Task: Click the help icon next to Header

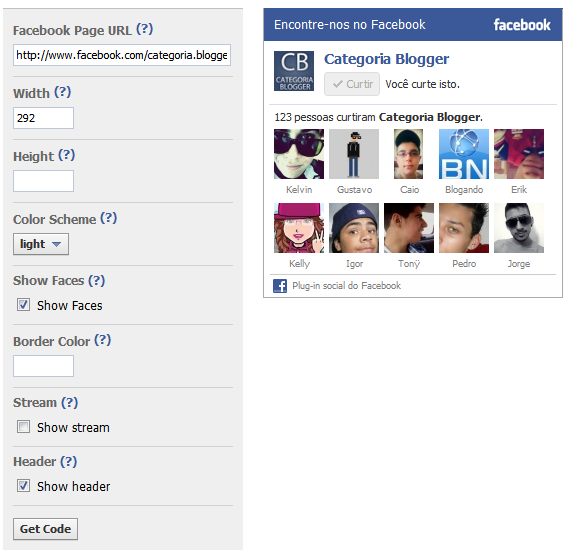Action: [69, 461]
